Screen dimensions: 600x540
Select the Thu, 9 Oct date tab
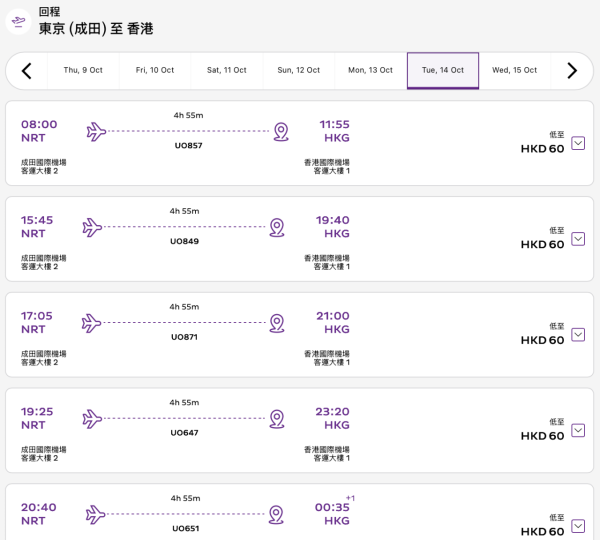[x=83, y=70]
